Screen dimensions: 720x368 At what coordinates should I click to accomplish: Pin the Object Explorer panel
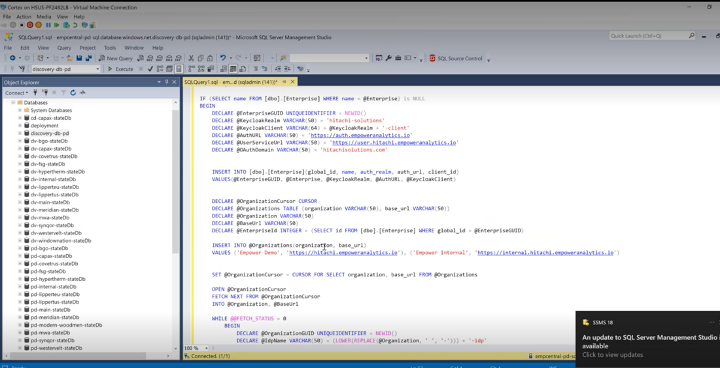[166, 82]
